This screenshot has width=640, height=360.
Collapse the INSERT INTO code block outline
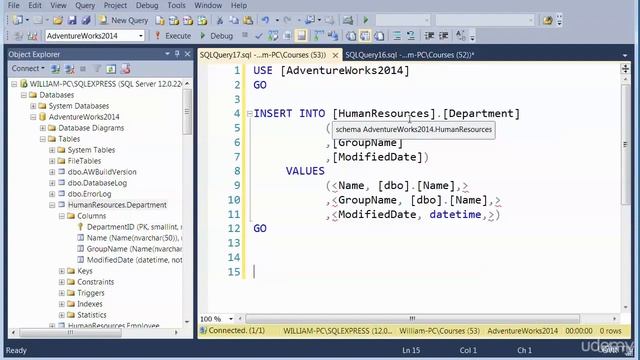(249, 113)
